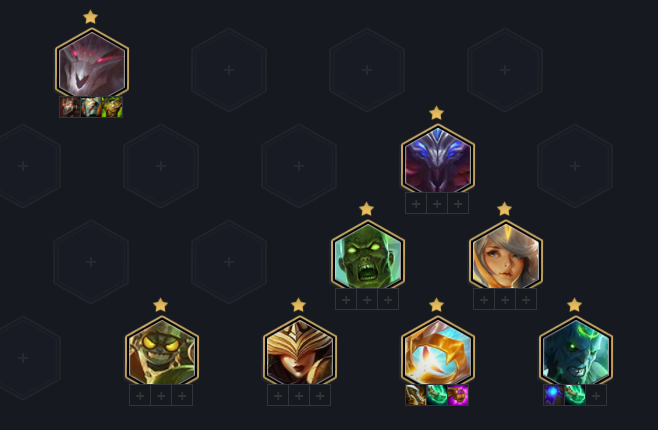Click the empty hex right of top-left champion

229,70
